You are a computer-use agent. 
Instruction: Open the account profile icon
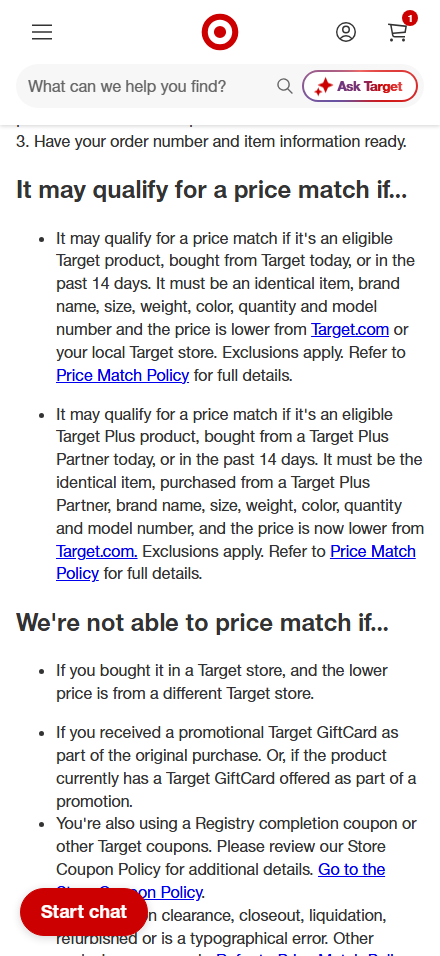coord(346,32)
